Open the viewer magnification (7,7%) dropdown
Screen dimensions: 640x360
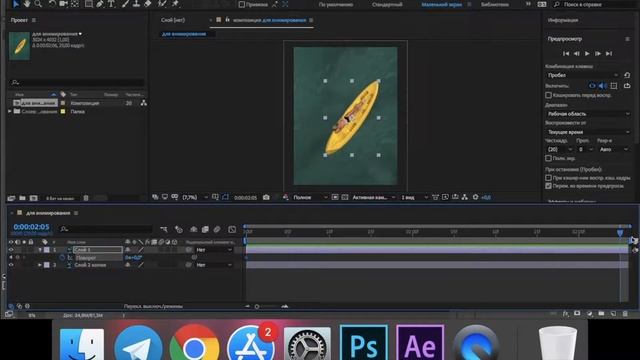195,197
